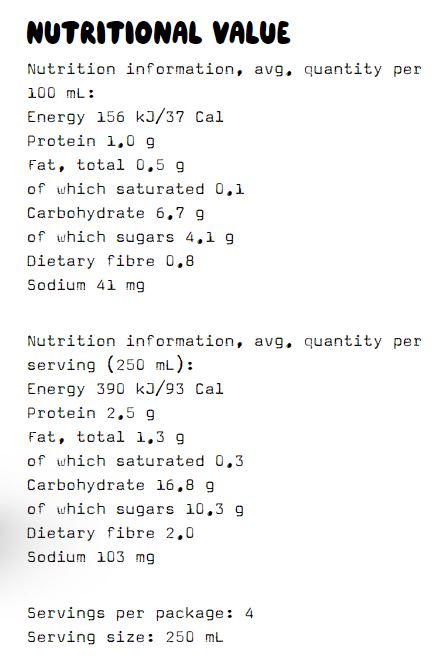Viewport: 444px width, 665px height.
Task: Click the Carbohydrate 16.8 g line
Action: (120, 486)
